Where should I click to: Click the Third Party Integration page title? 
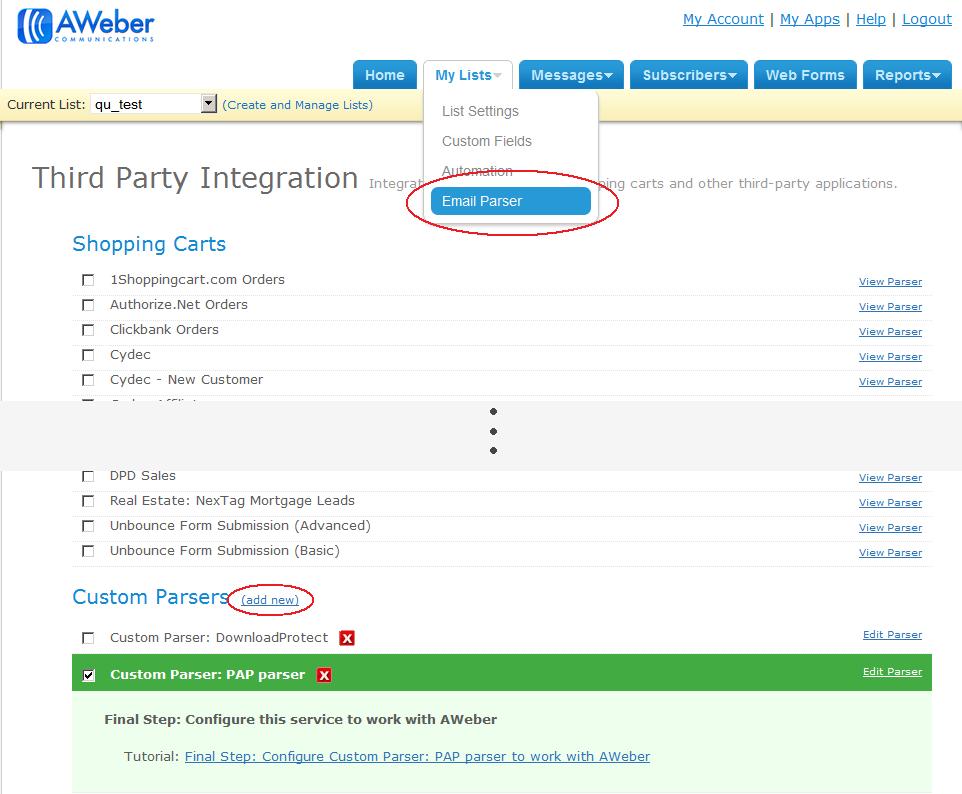coord(195,178)
